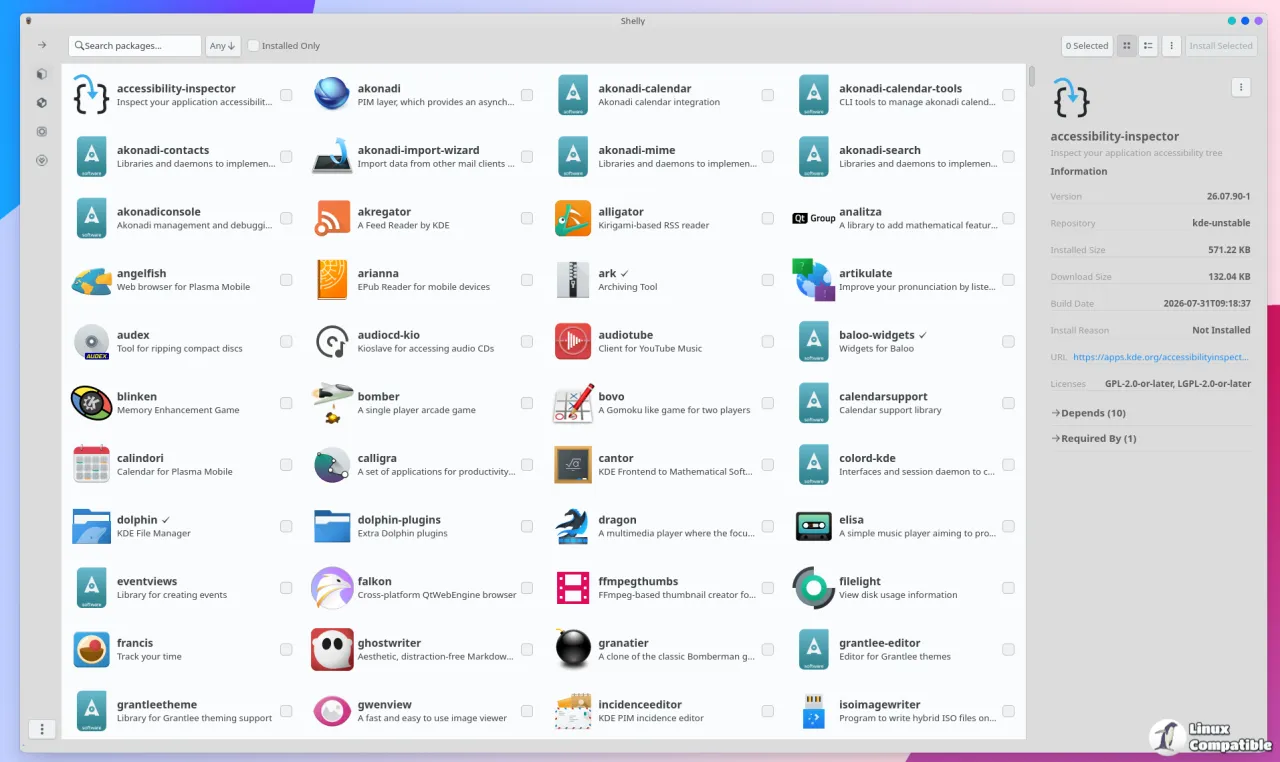Screen dimensions: 1280x762
Task: Tick the checkbox beside calligra
Action: pos(527,465)
